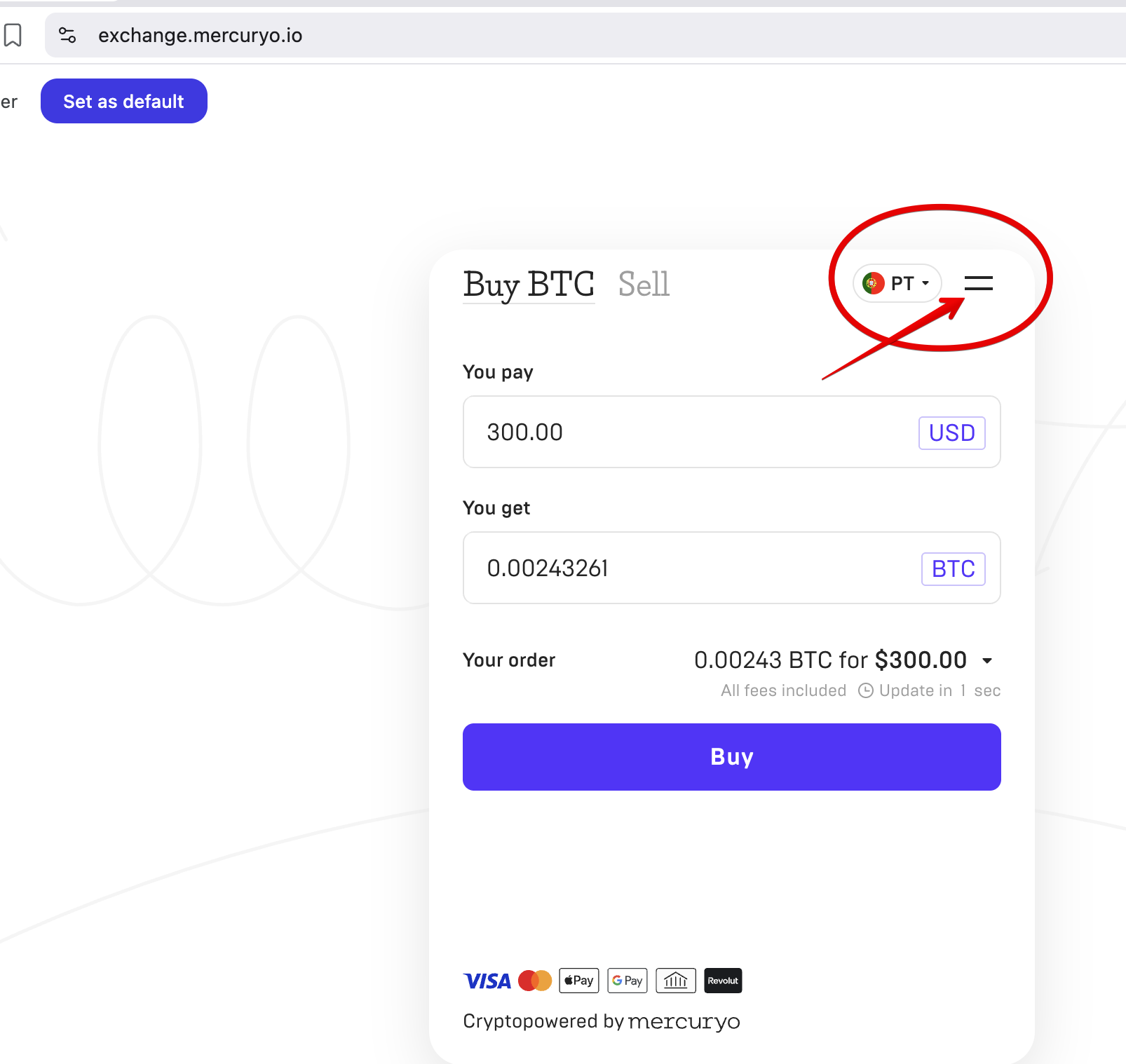Click the Portugal flag icon
This screenshot has width=1126, height=1064.
pyautogui.click(x=873, y=283)
